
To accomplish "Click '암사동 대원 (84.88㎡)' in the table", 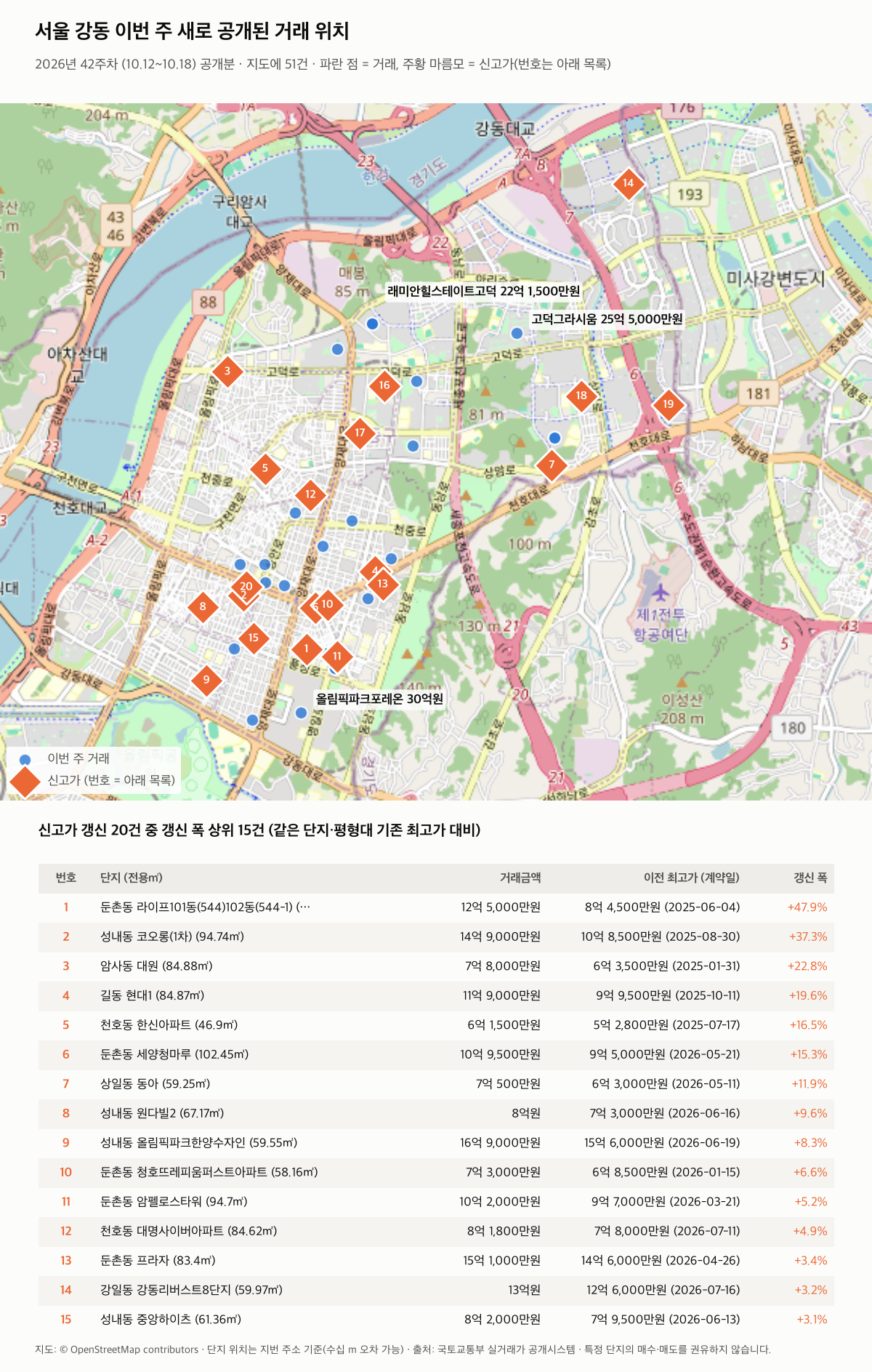I will click(156, 966).
